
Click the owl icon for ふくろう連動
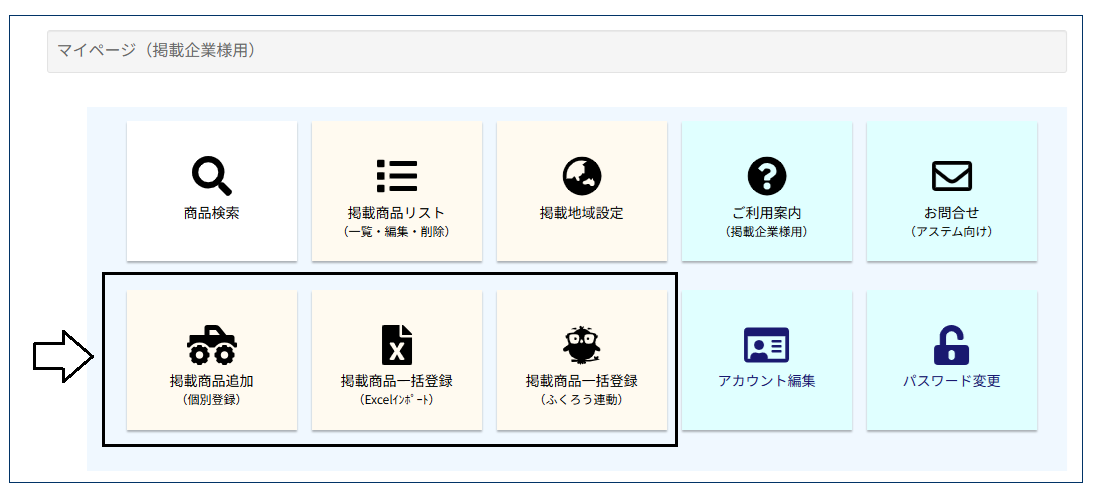coord(581,344)
